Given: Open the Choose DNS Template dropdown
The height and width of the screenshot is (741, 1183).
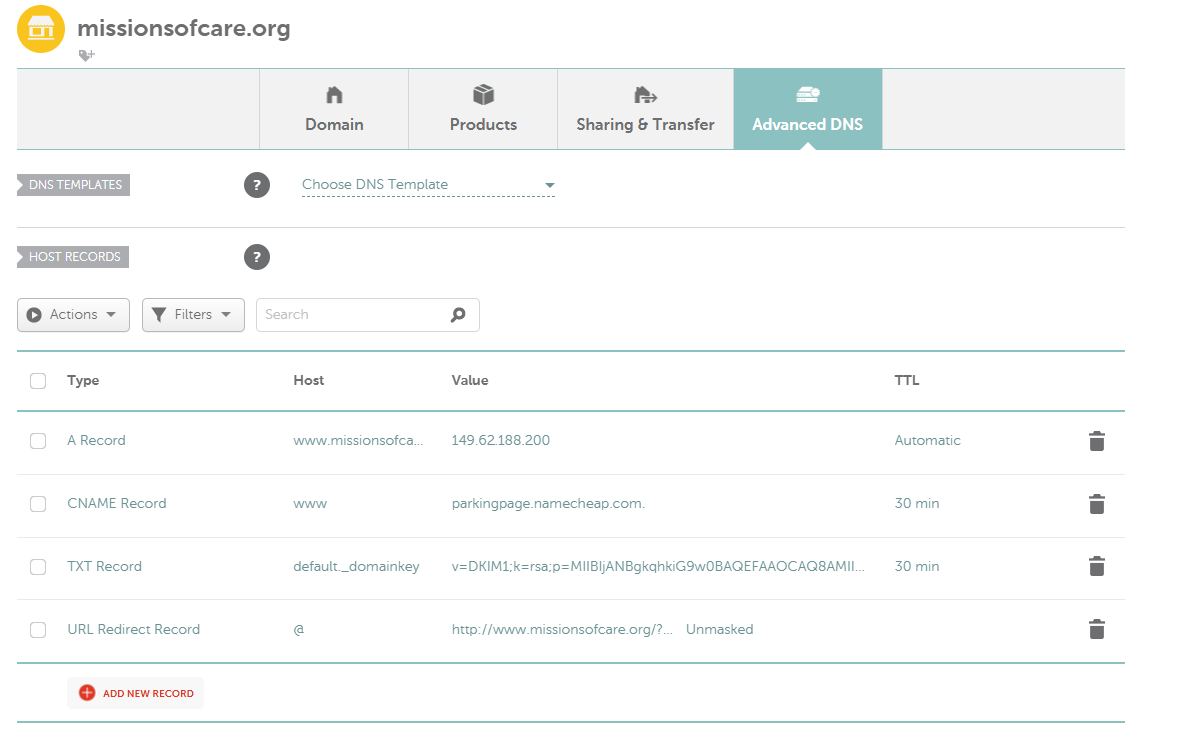Looking at the screenshot, I should 428,185.
